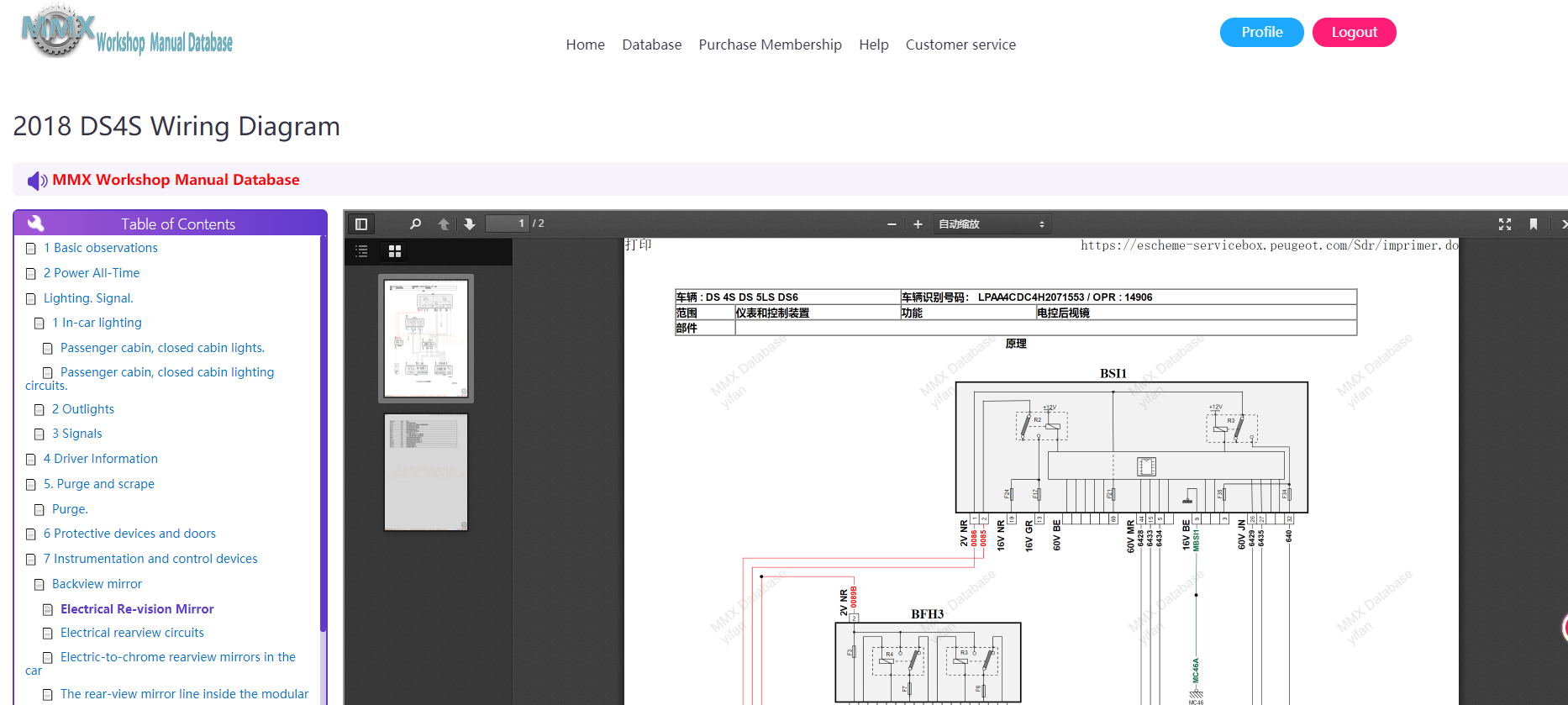1568x705 pixels.
Task: Open '4 Driver Information' entry
Action: pos(101,459)
